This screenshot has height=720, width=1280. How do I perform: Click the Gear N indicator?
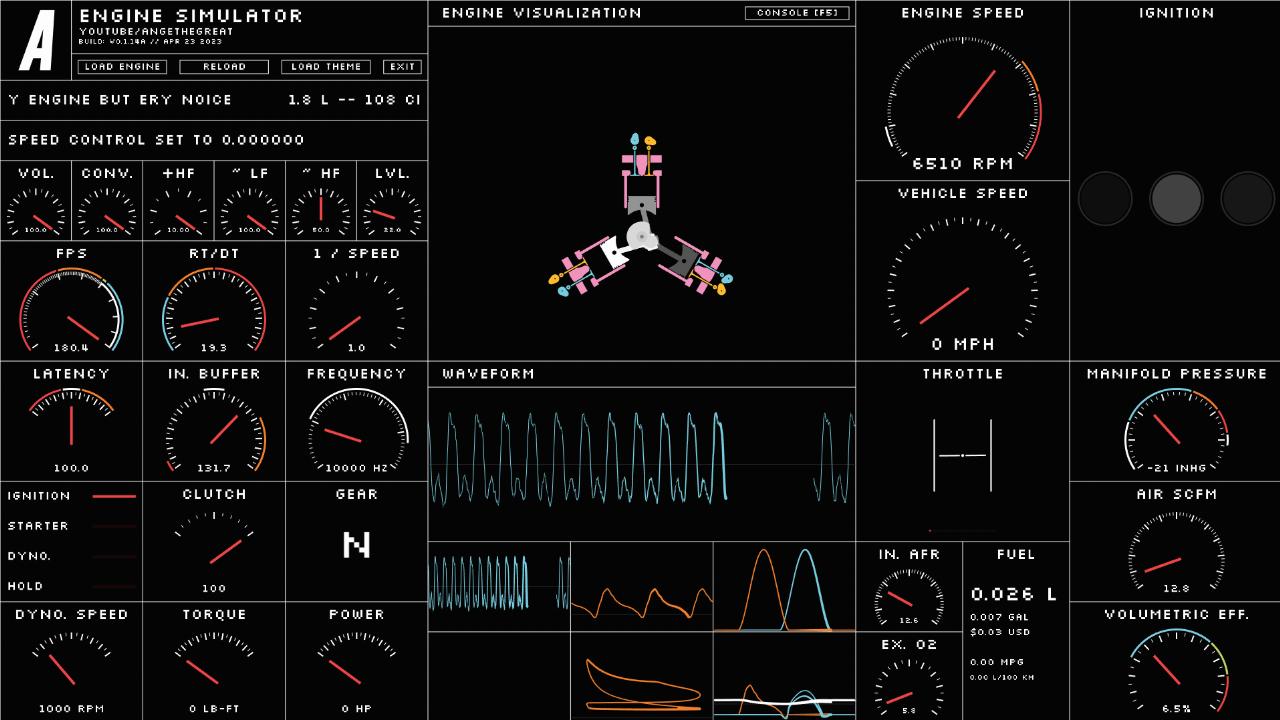tap(356, 545)
